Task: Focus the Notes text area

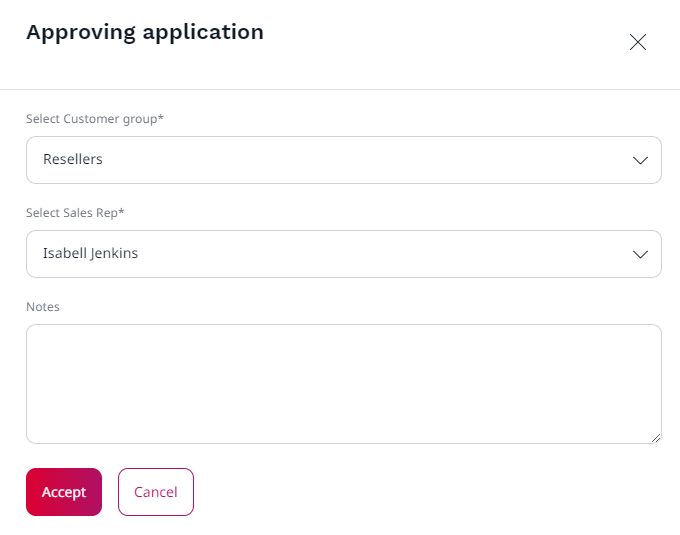Action: (343, 383)
